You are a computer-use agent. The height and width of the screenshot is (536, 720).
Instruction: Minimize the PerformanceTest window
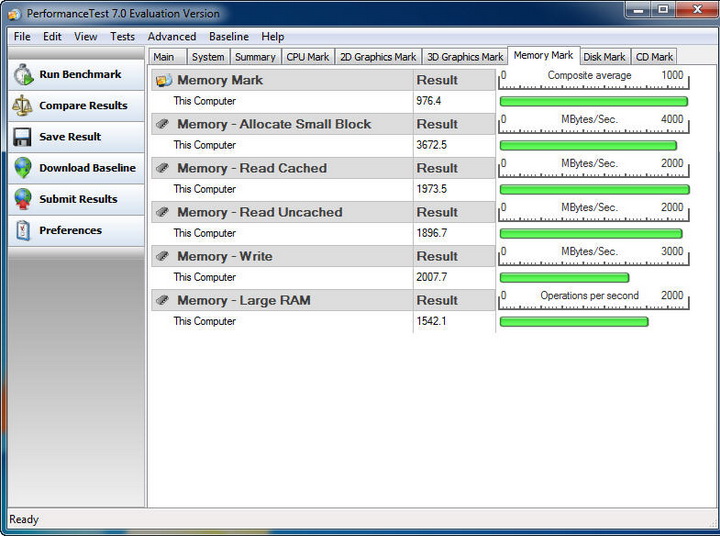tap(639, 10)
